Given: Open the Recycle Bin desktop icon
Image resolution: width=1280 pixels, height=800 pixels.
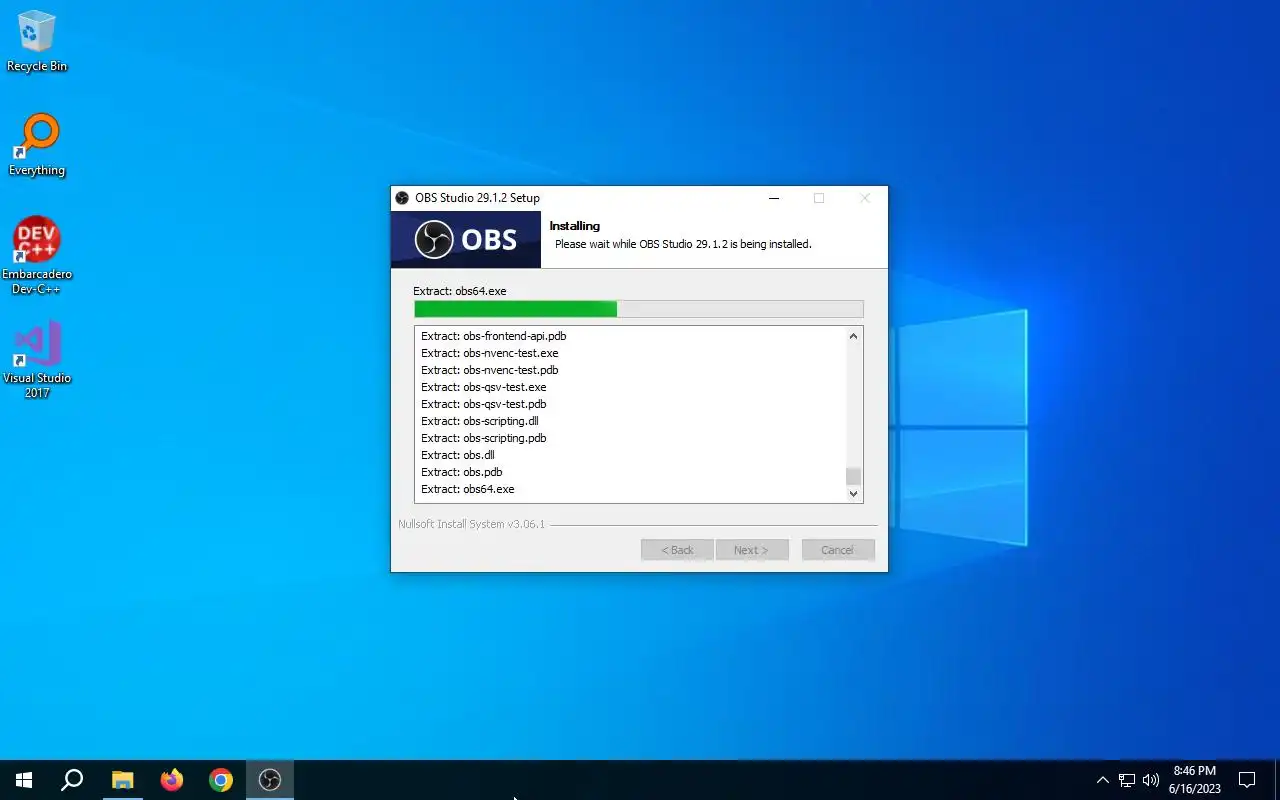Looking at the screenshot, I should click(x=37, y=42).
